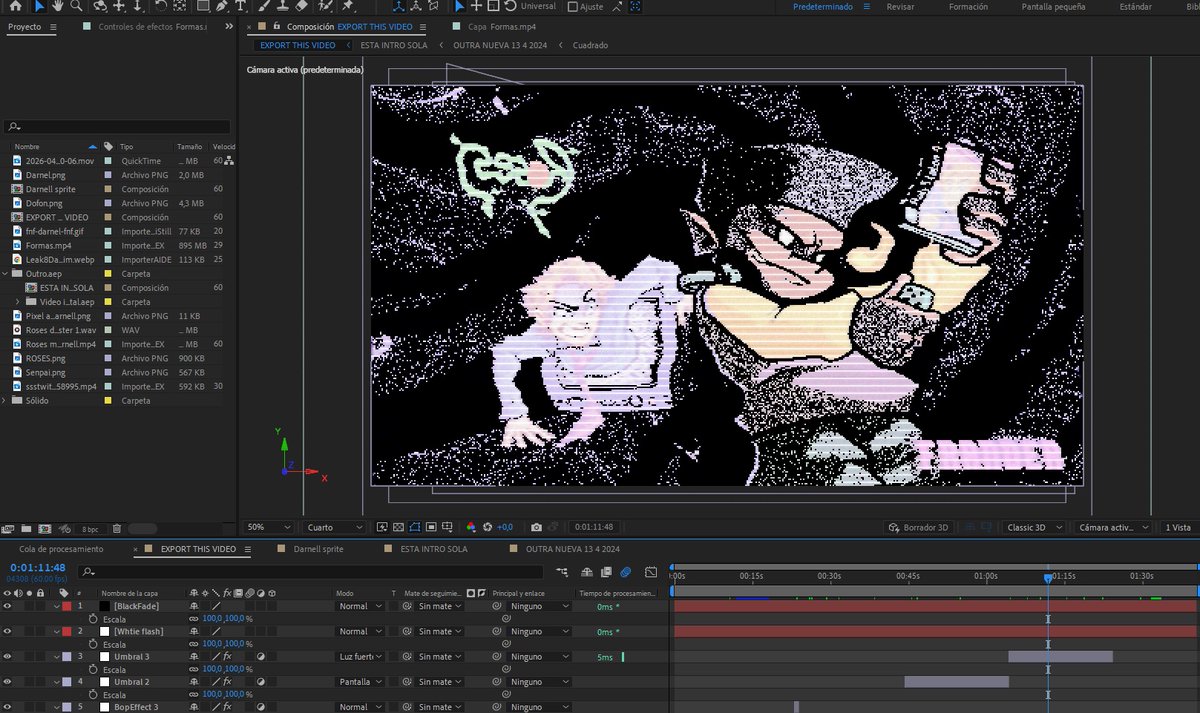Select the Selection arrow tool
This screenshot has height=713, width=1200.
point(39,6)
